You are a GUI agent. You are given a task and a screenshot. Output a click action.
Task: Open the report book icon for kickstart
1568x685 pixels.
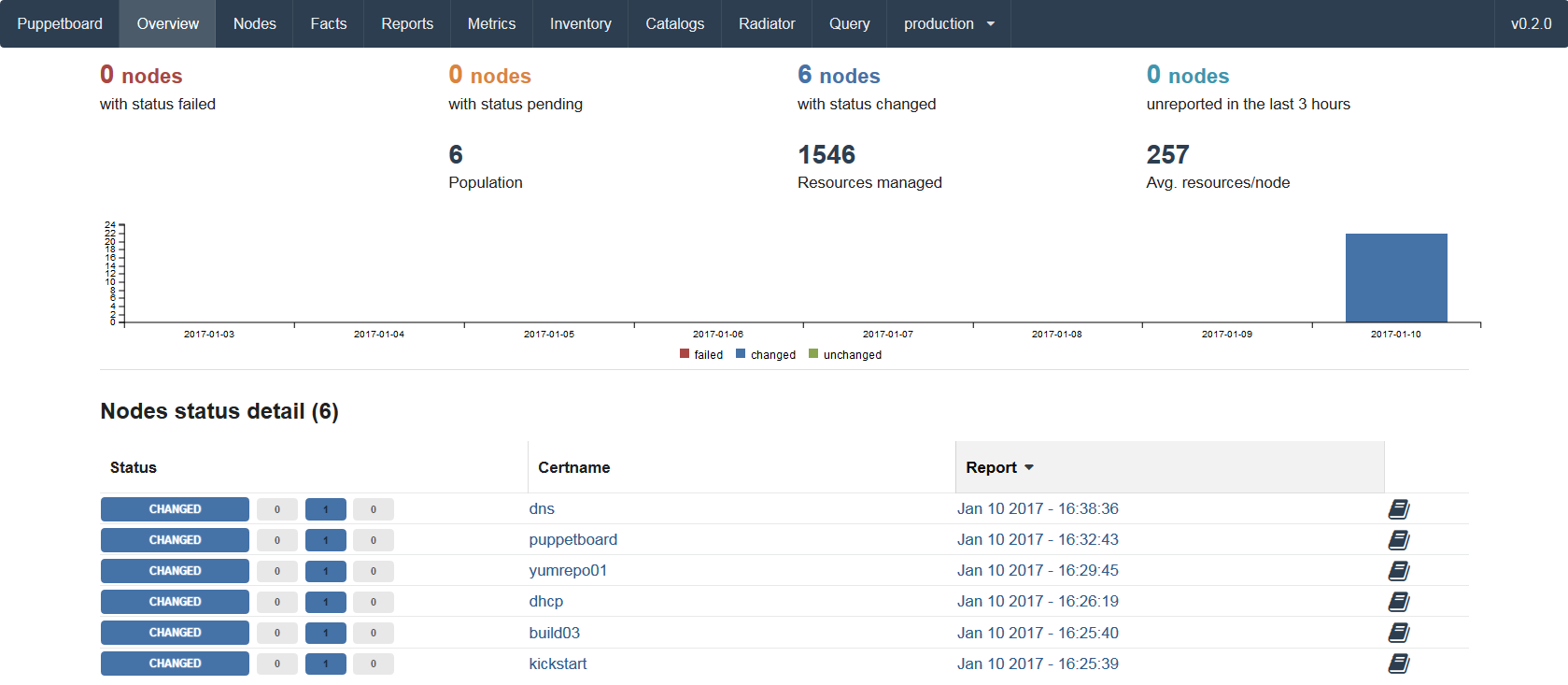1398,664
